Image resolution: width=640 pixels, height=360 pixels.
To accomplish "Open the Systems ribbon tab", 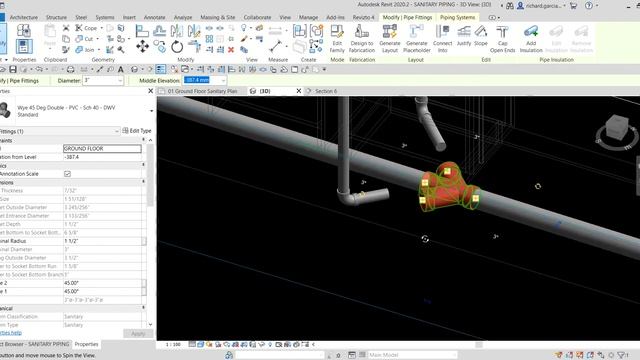I will [x=105, y=17].
